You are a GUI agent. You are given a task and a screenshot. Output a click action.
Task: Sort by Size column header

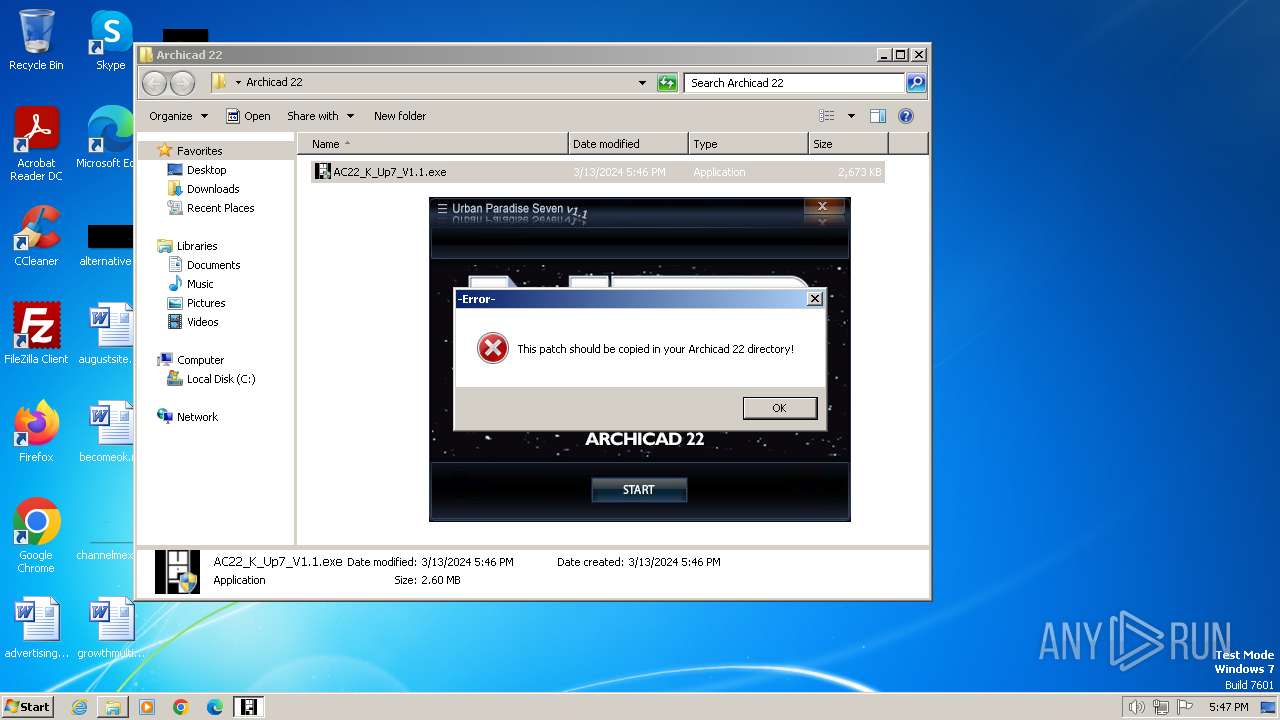pos(848,144)
